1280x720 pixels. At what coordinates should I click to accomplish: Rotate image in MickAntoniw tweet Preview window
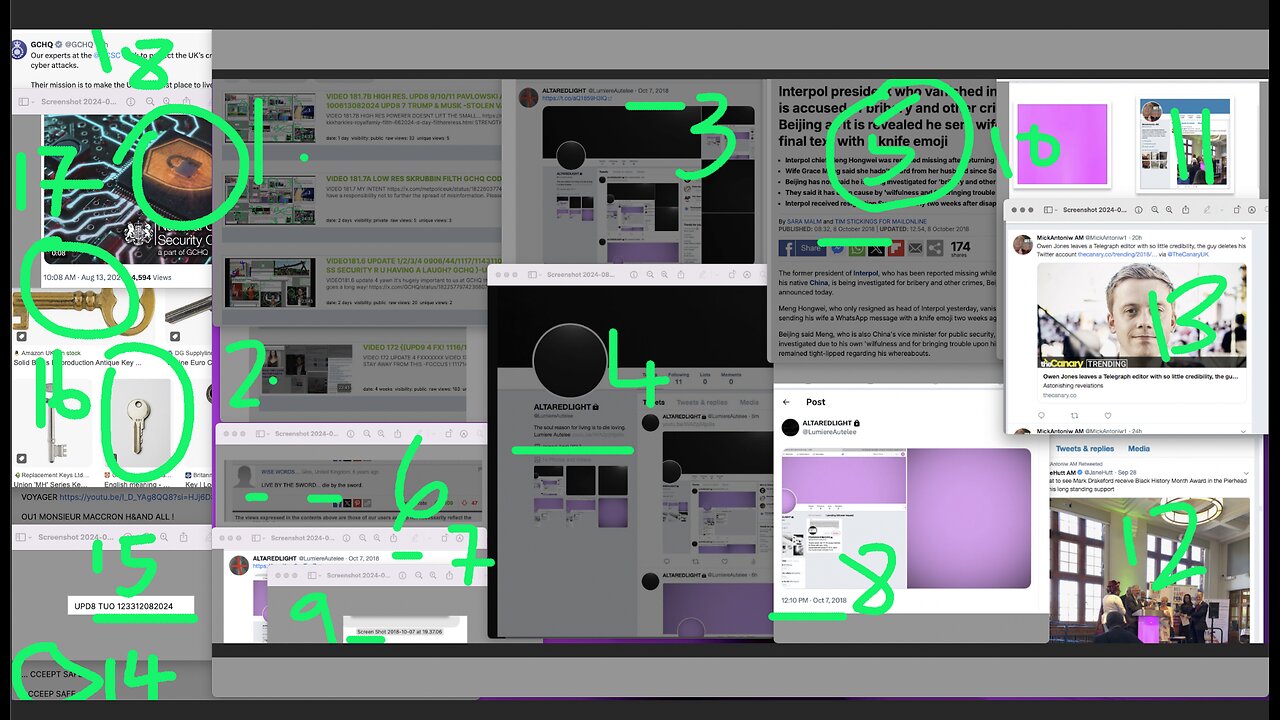(x=1236, y=210)
